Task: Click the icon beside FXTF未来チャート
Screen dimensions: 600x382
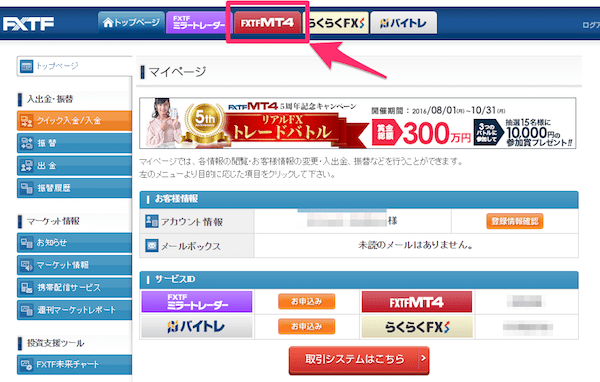Action: click(x=26, y=365)
